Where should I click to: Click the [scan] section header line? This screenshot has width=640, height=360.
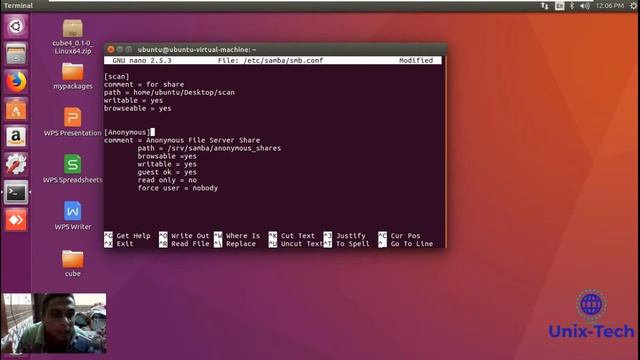pyautogui.click(x=117, y=76)
